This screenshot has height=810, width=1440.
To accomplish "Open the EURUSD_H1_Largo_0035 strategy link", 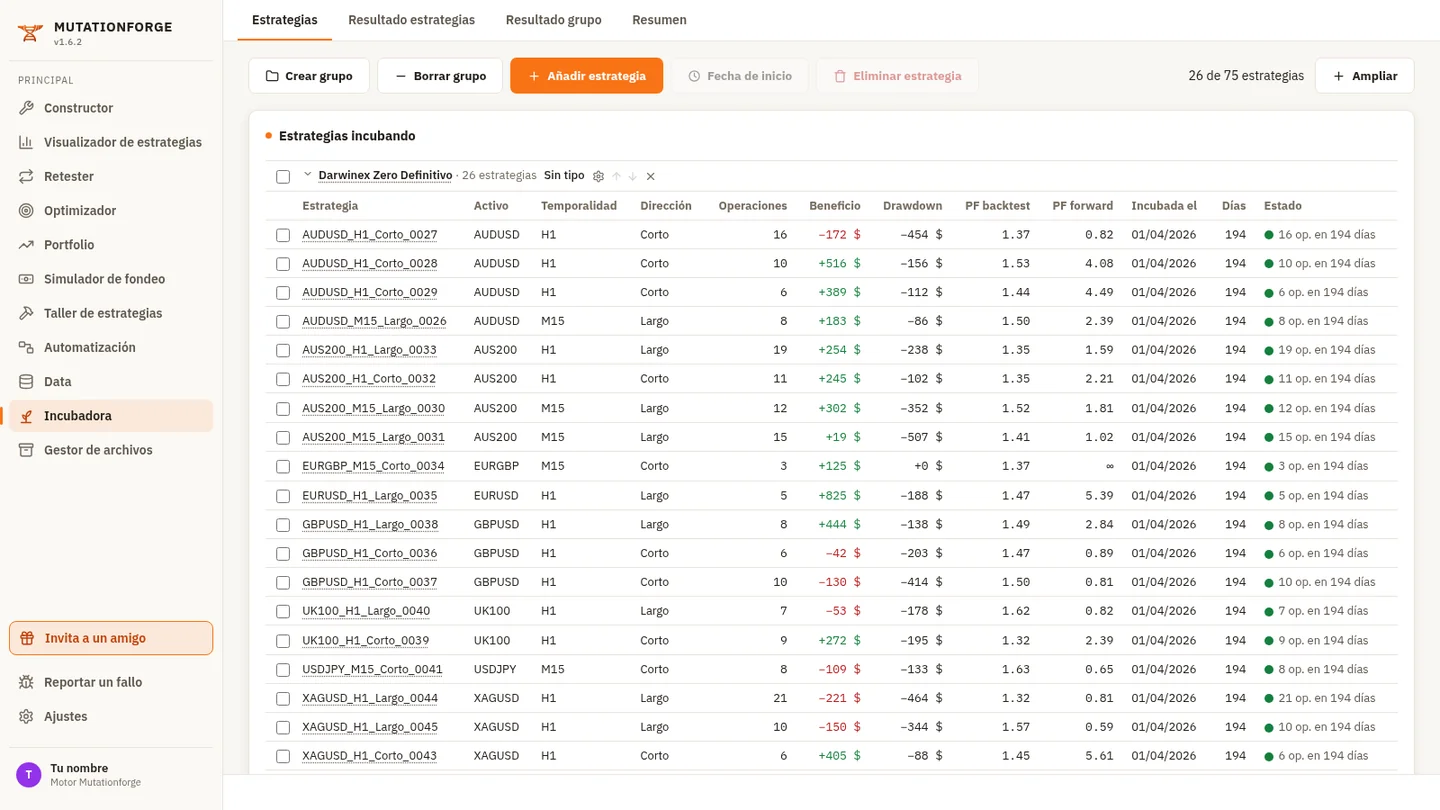I will pyautogui.click(x=370, y=495).
